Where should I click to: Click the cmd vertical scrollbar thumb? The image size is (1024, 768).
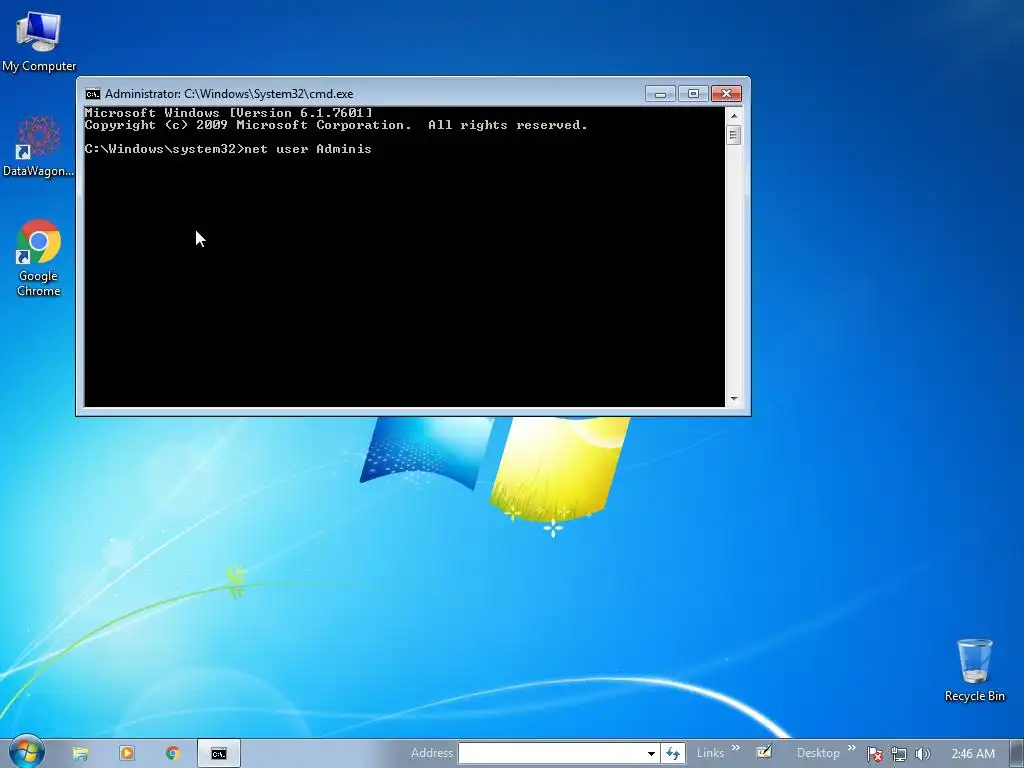[734, 135]
